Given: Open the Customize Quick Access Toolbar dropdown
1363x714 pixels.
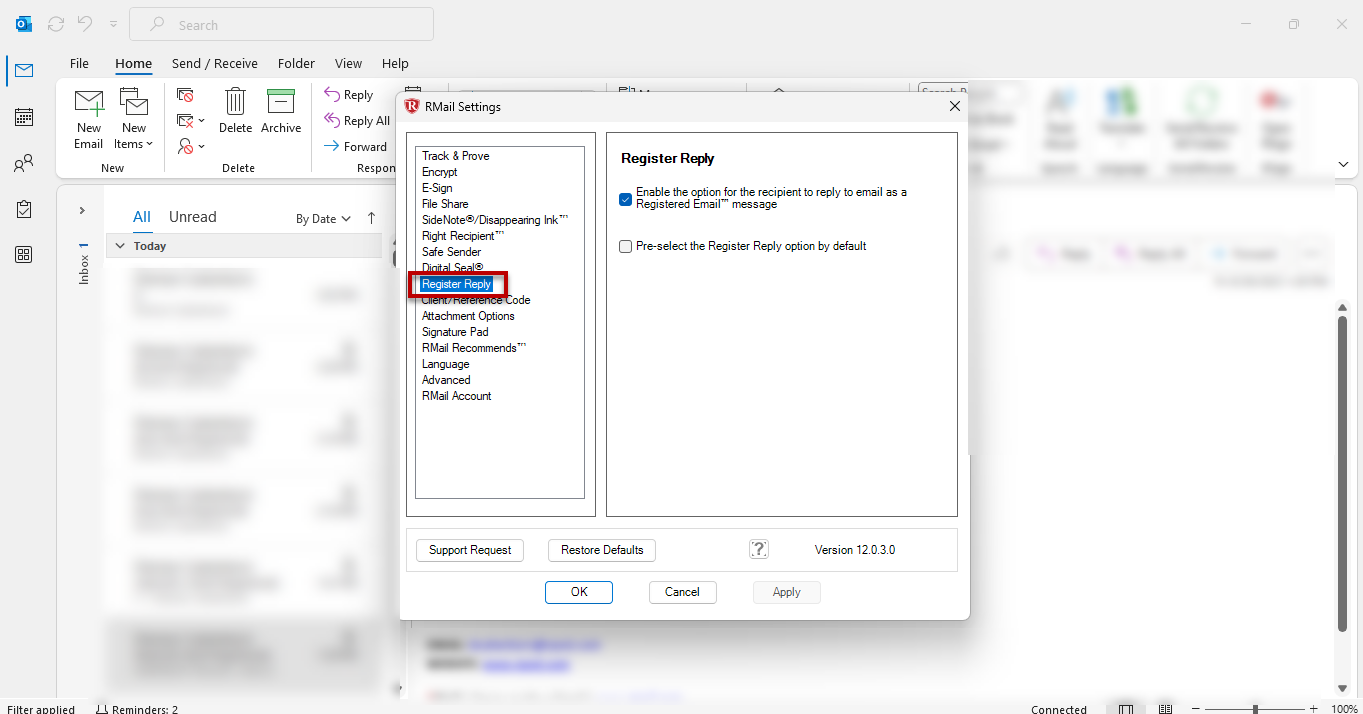Looking at the screenshot, I should [113, 24].
